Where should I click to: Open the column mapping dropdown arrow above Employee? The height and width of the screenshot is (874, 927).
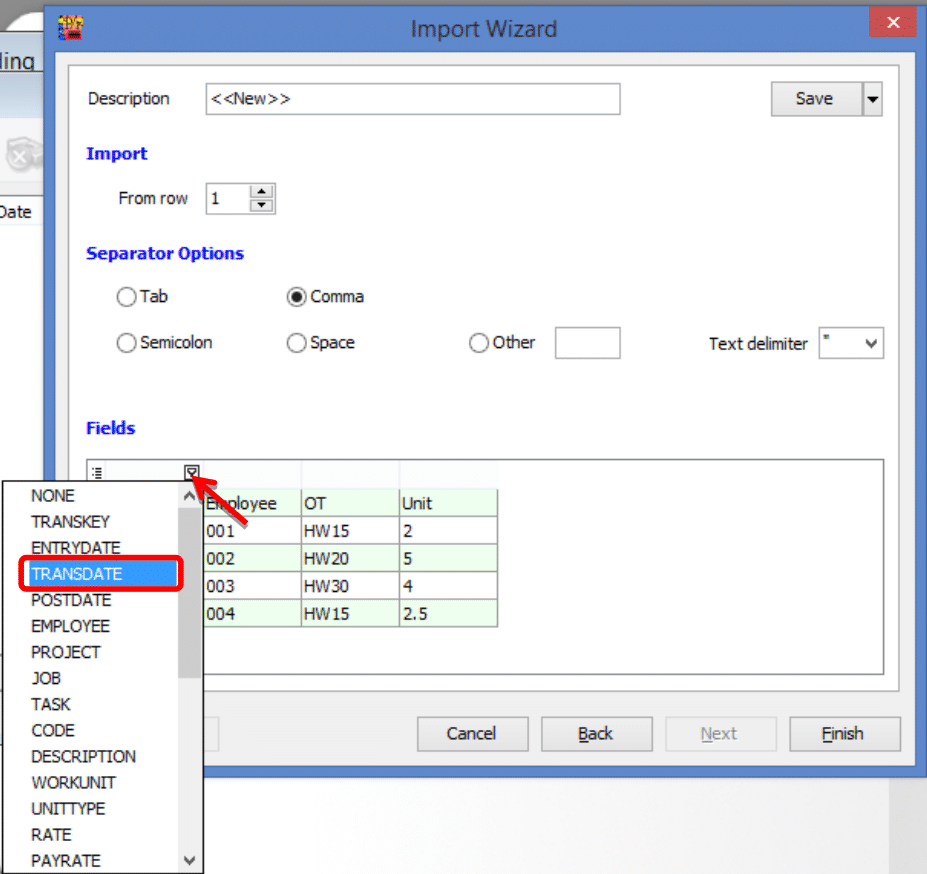pyautogui.click(x=190, y=471)
